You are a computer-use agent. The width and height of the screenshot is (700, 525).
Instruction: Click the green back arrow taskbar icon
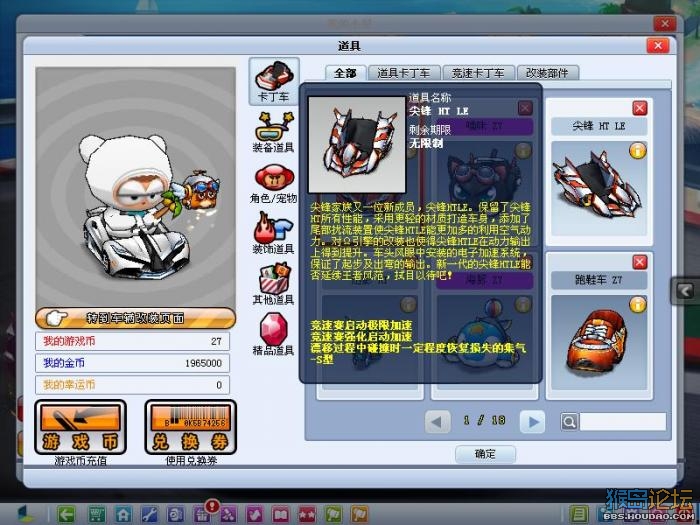[x=67, y=515]
